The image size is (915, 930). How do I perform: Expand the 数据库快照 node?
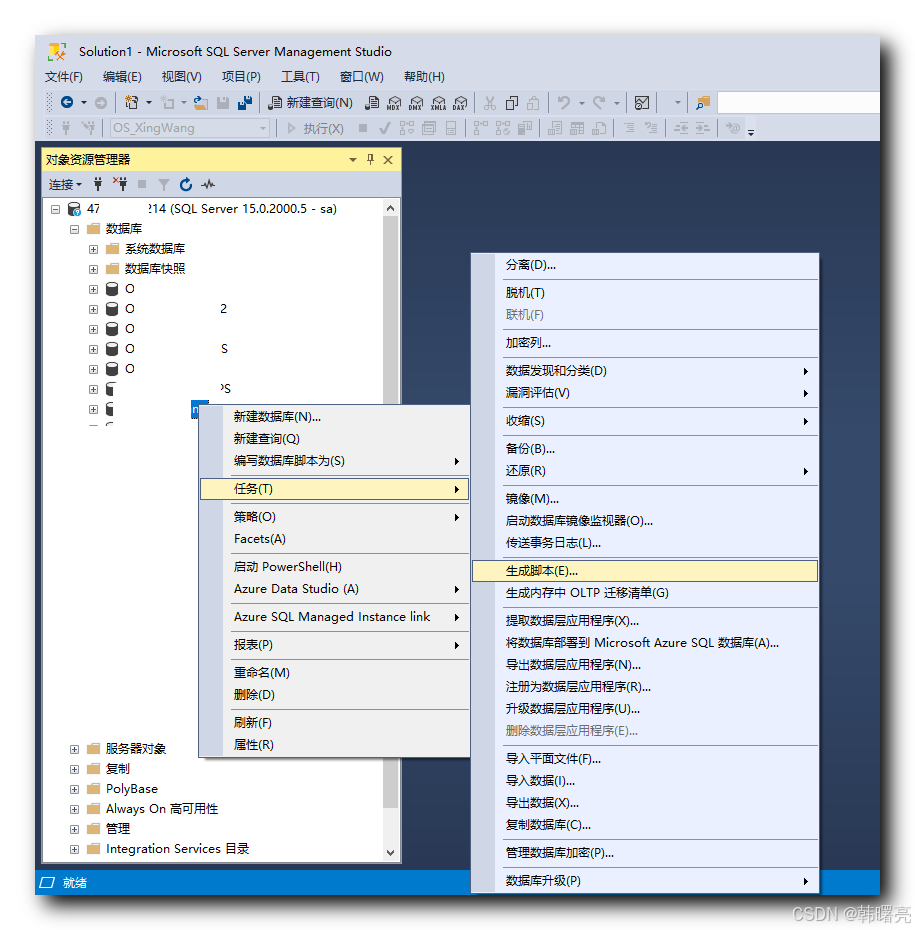coord(93,269)
